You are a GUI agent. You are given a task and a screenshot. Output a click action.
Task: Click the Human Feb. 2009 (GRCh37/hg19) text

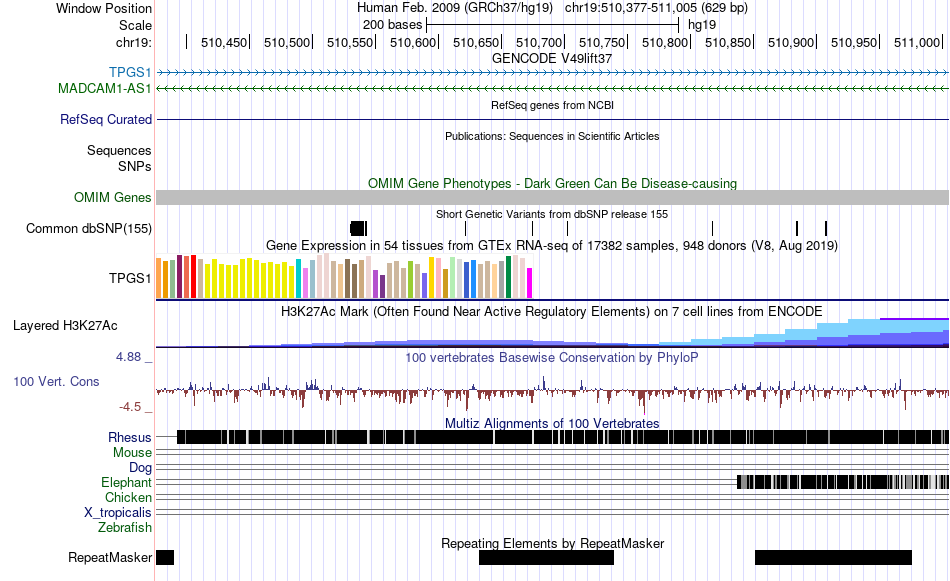point(455,8)
